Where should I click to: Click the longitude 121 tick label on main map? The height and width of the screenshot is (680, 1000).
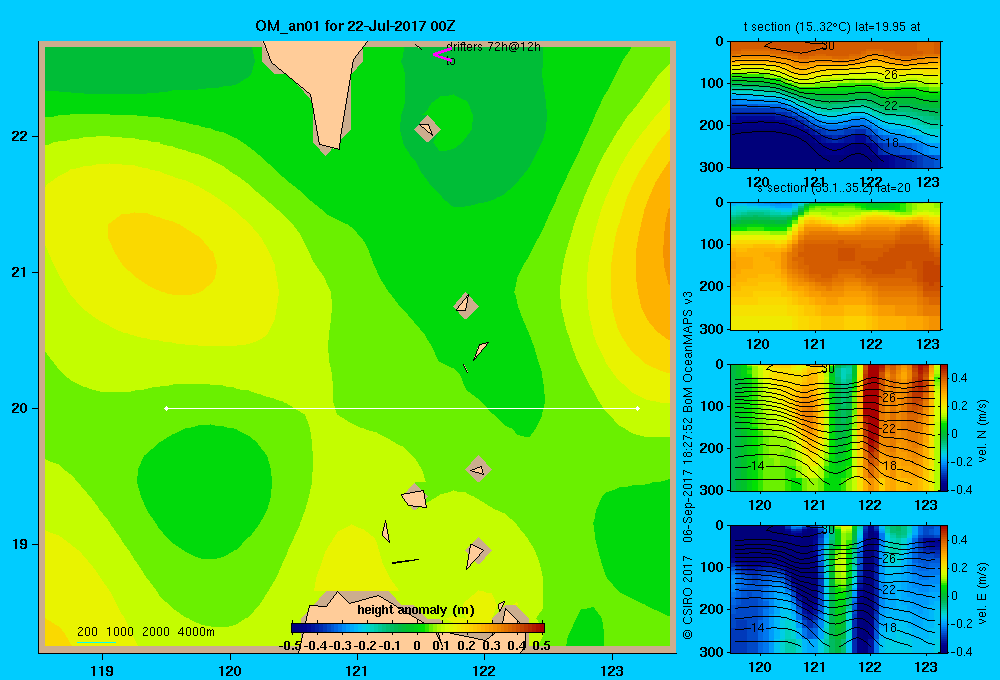tap(357, 670)
